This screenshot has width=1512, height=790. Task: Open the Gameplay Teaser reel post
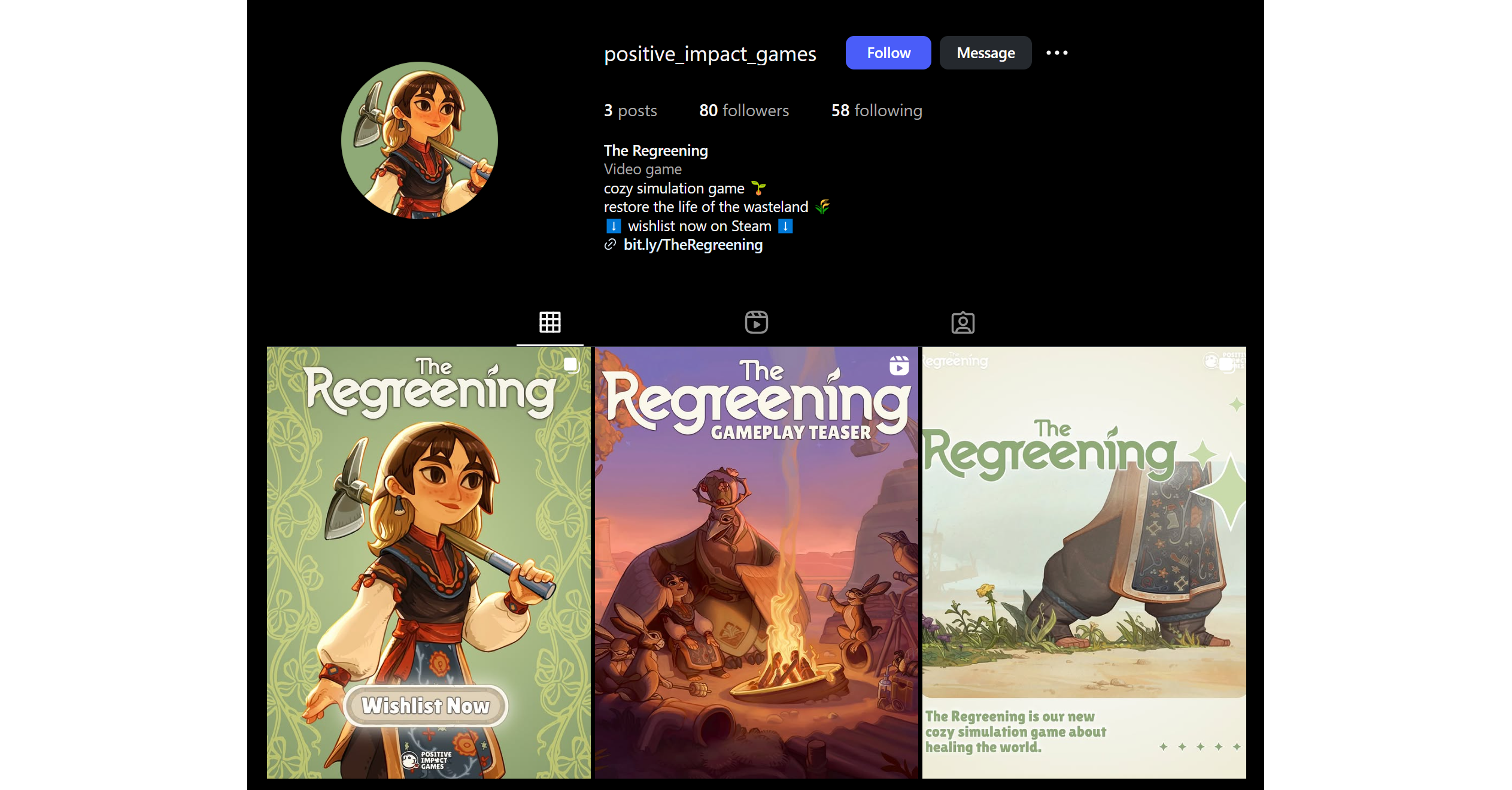756,562
